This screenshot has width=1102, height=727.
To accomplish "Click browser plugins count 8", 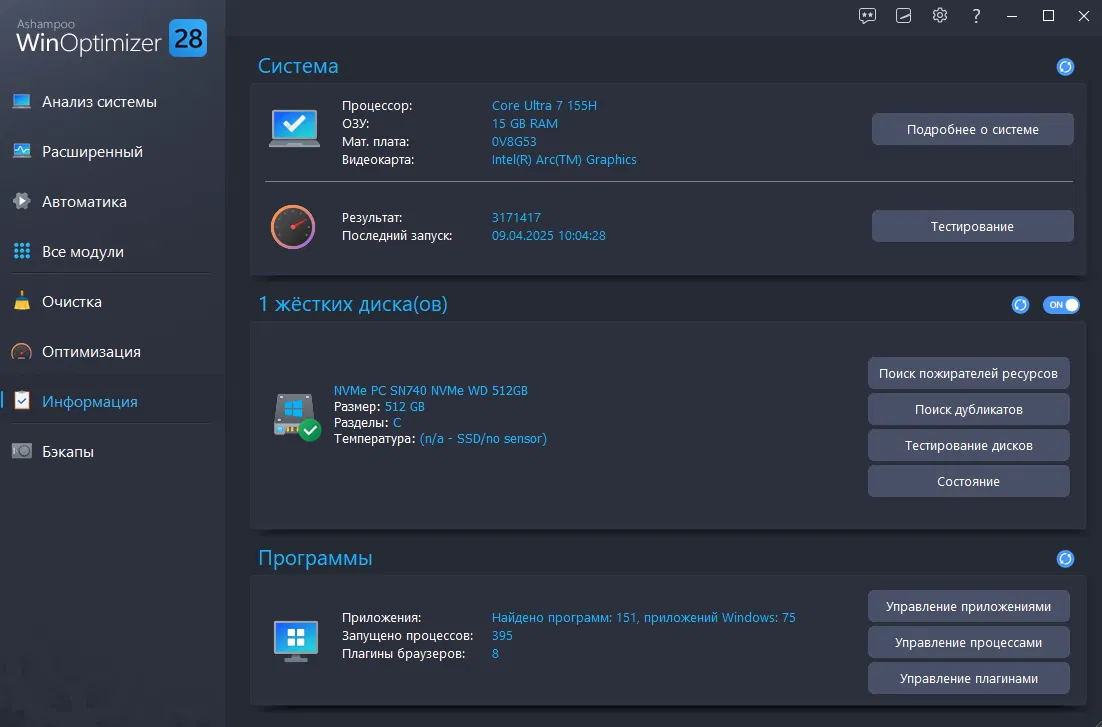I will (x=495, y=654).
